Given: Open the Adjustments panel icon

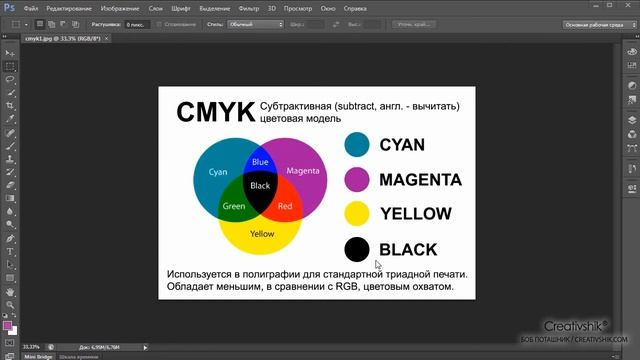Looking at the screenshot, I should coord(632,86).
